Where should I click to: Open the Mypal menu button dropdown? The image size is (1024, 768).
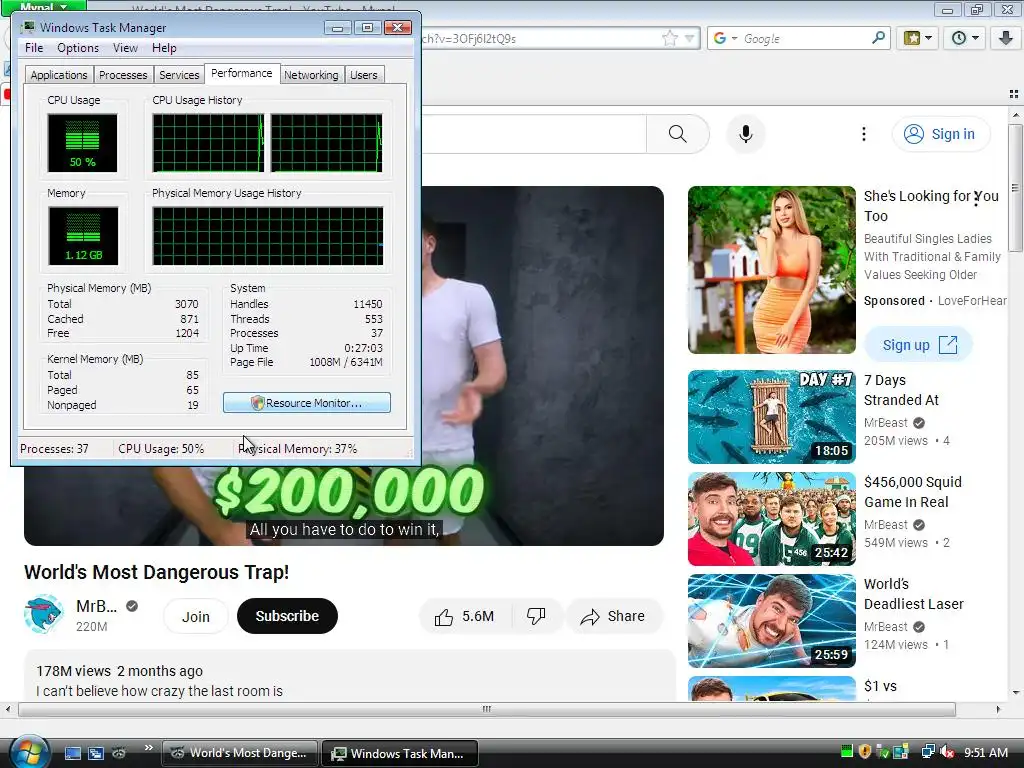pyautogui.click(x=44, y=7)
